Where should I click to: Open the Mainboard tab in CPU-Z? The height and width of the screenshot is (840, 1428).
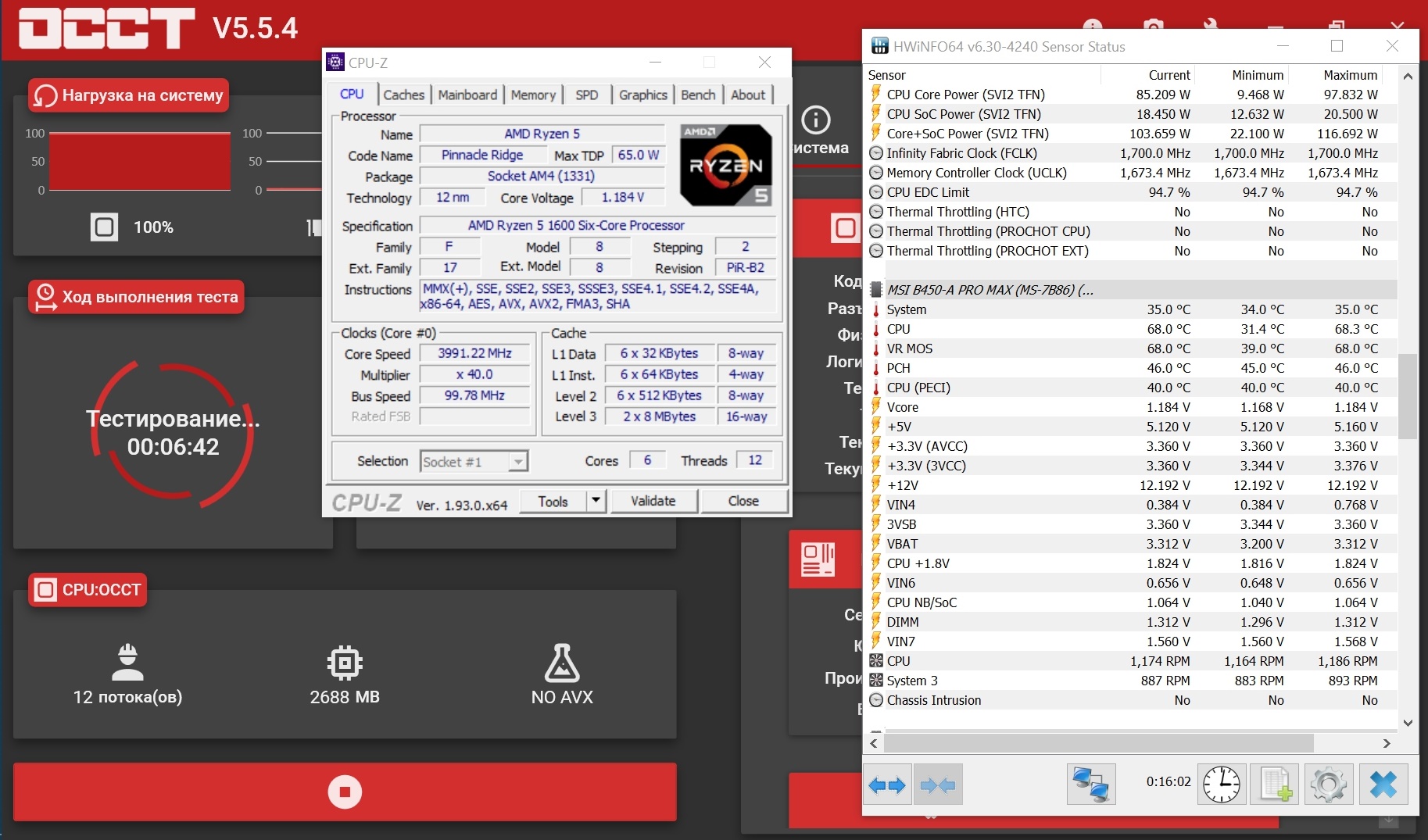pos(467,95)
